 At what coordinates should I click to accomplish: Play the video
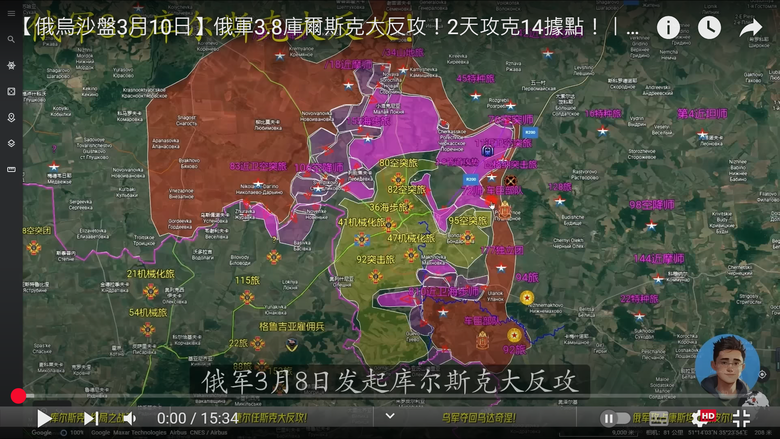44,419
